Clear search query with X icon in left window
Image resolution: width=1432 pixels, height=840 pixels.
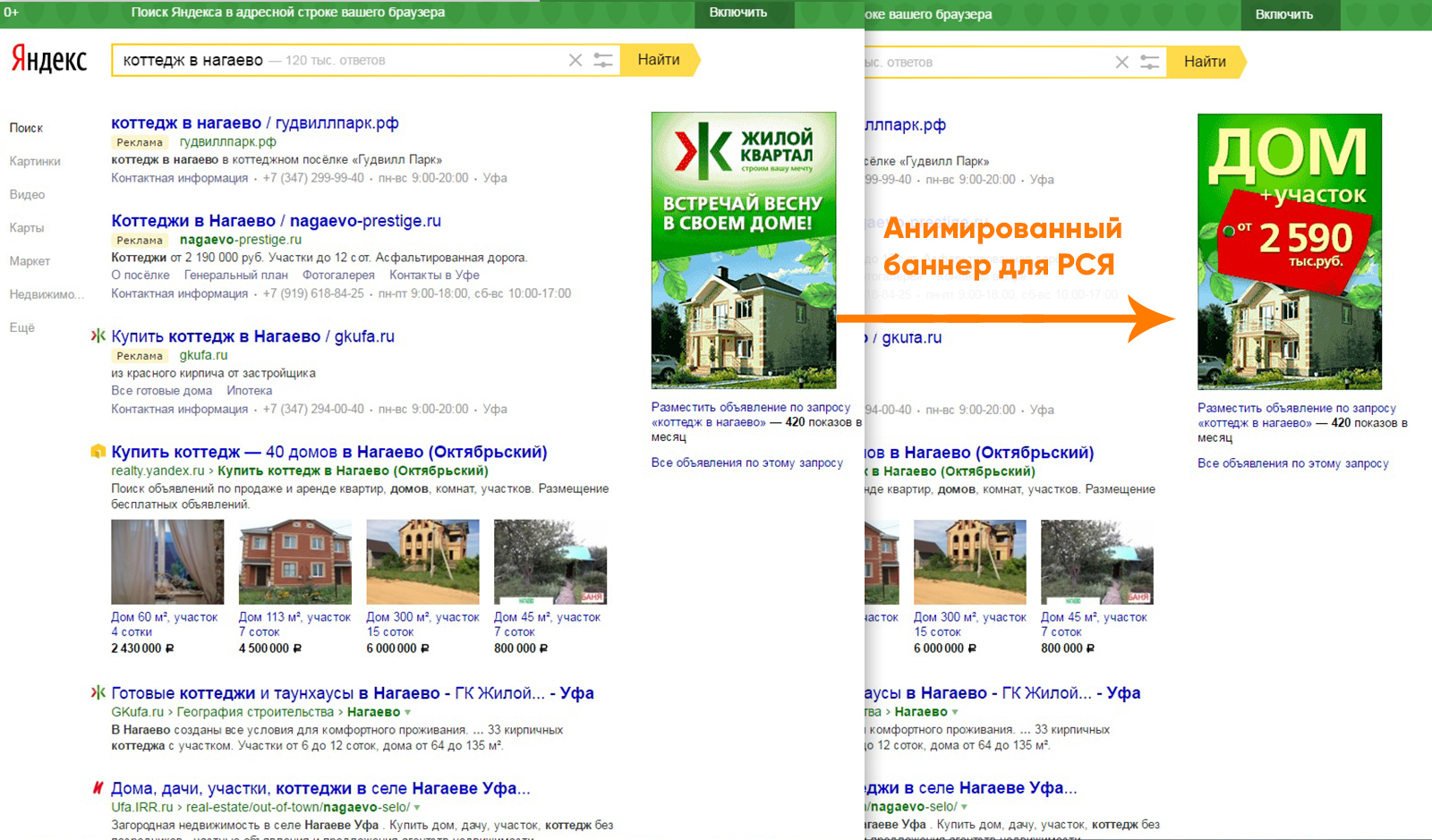click(x=575, y=60)
